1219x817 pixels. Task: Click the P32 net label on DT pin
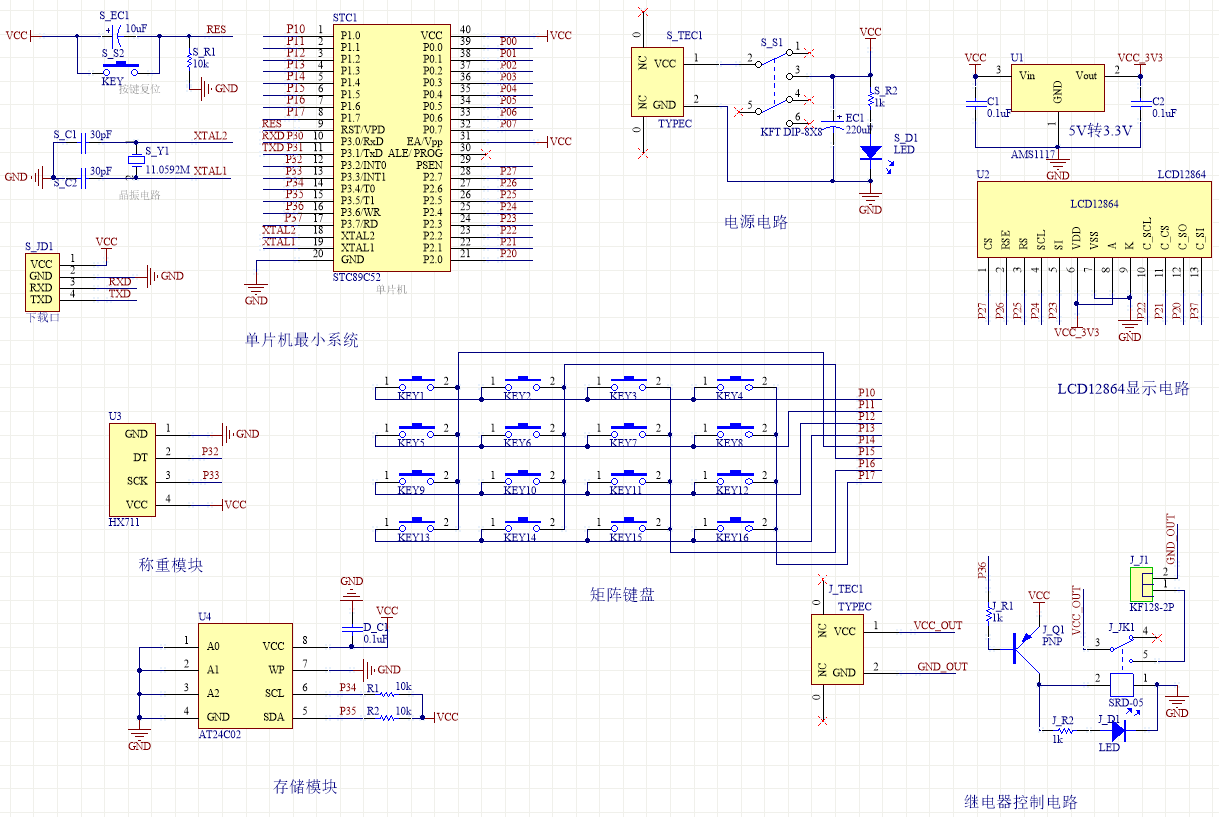pyautogui.click(x=209, y=452)
